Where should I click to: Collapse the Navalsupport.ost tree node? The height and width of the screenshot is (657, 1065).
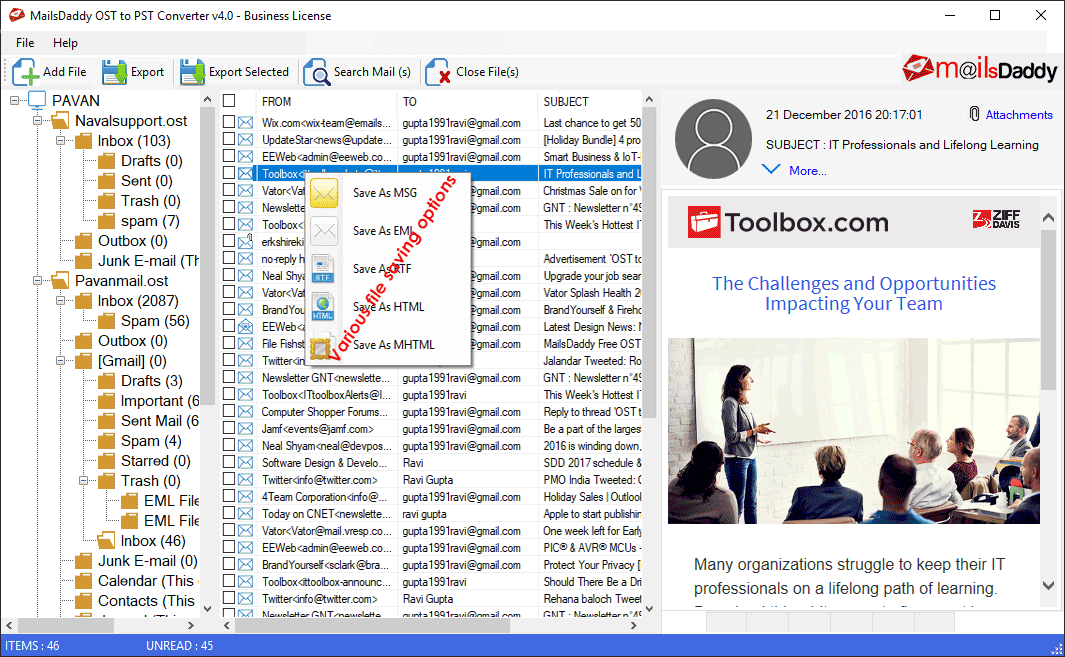(37, 121)
